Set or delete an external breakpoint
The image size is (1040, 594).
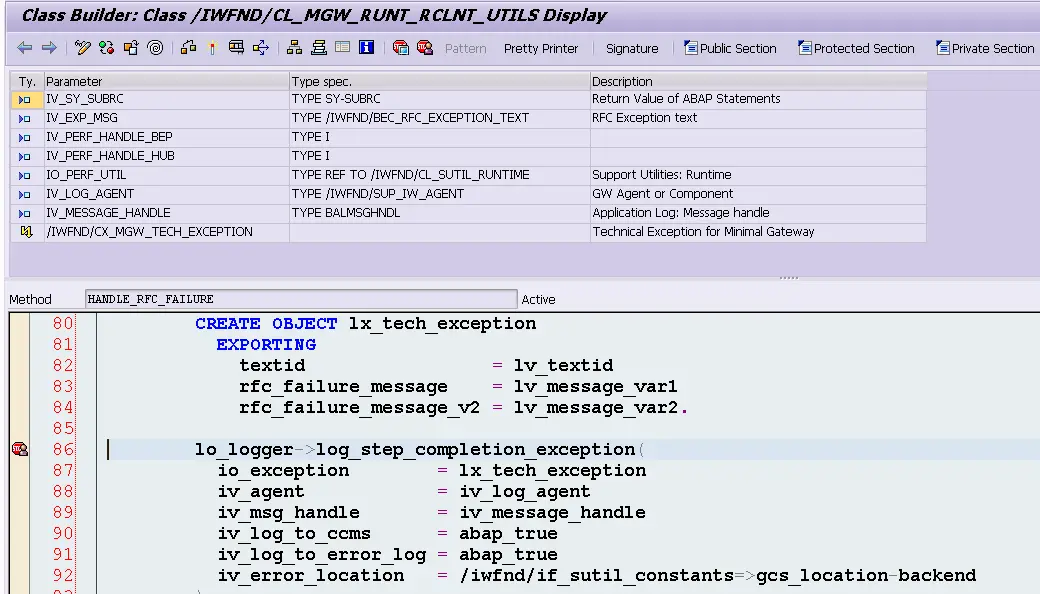click(424, 48)
